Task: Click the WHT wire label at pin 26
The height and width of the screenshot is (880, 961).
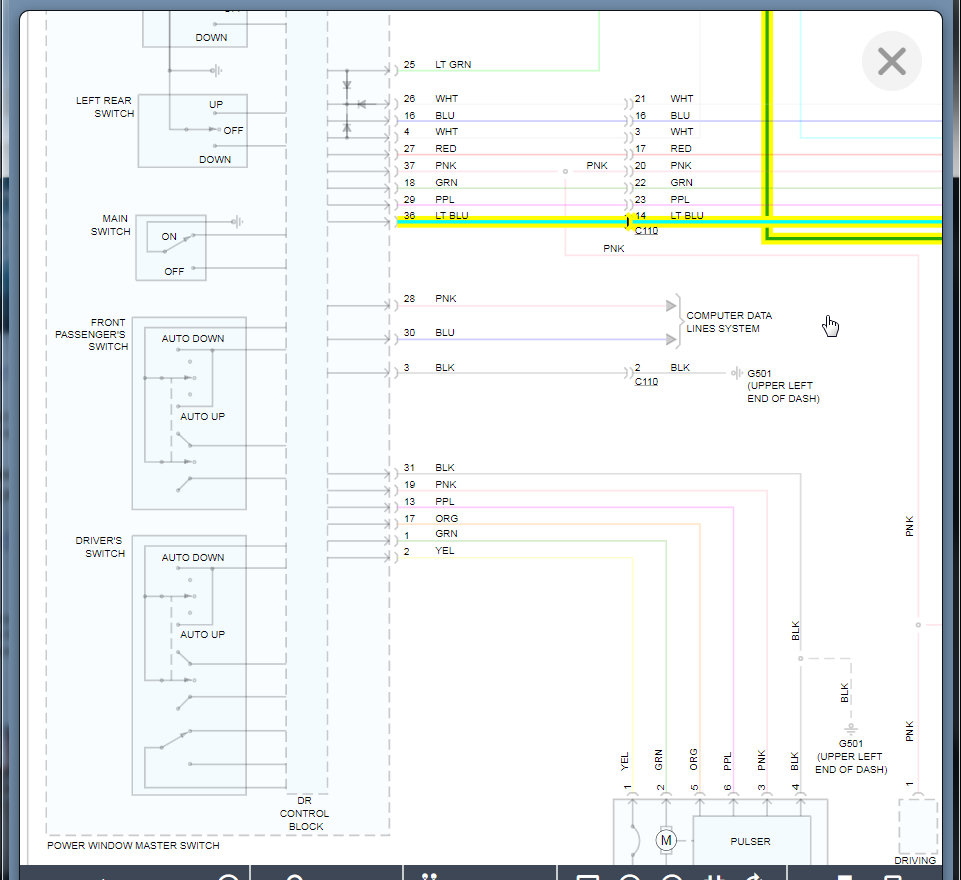Action: click(446, 98)
